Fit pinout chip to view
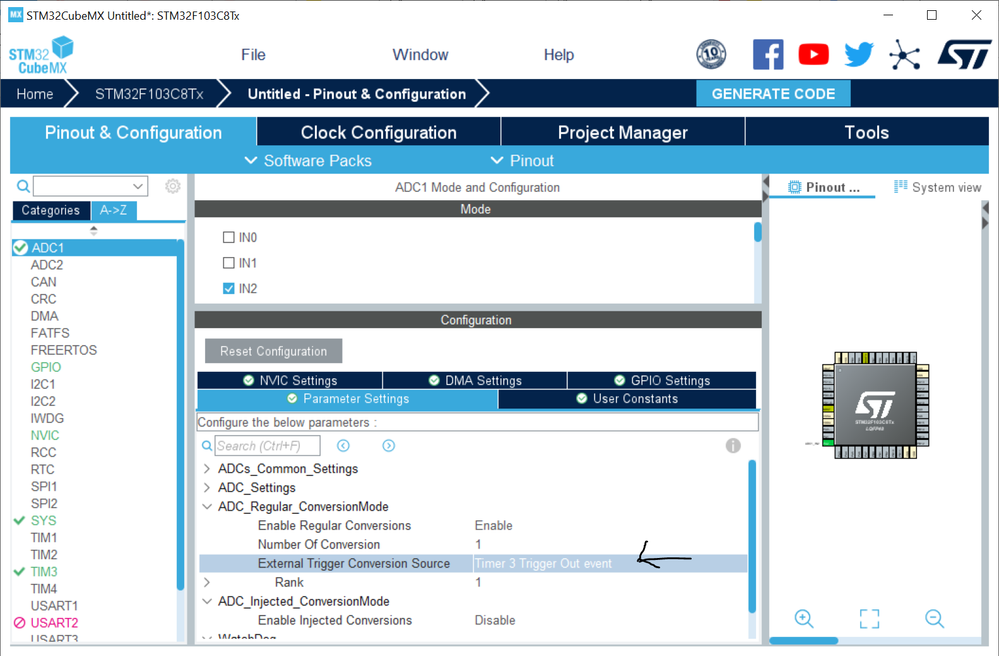The width and height of the screenshot is (999, 656). pos(869,618)
